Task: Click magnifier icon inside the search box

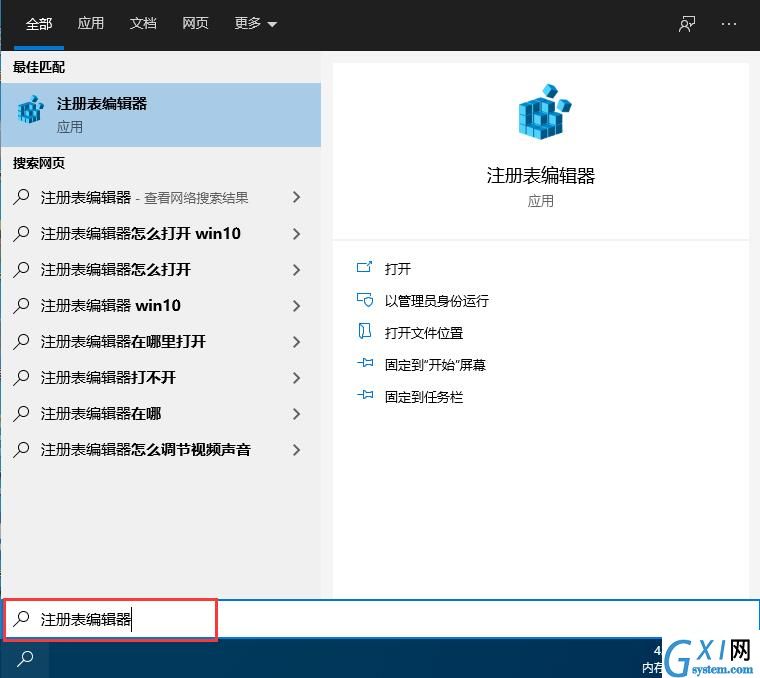Action: click(21, 619)
